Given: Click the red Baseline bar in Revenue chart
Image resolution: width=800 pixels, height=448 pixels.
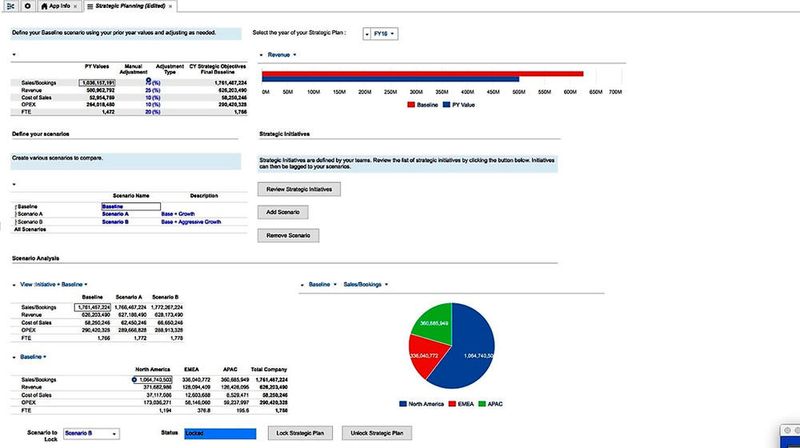Looking at the screenshot, I should (x=422, y=74).
